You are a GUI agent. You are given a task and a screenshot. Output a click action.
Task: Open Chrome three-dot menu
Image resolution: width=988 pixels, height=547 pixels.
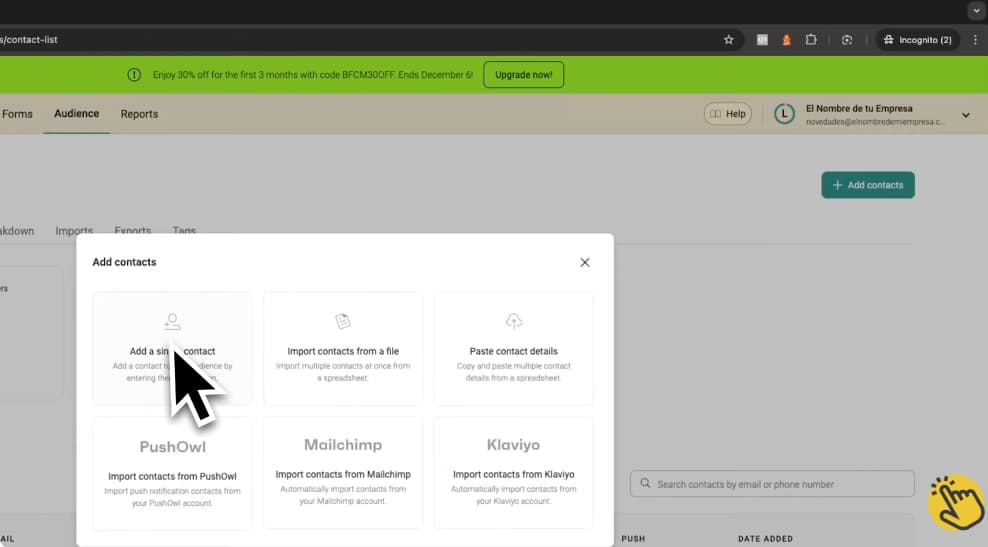click(x=975, y=40)
